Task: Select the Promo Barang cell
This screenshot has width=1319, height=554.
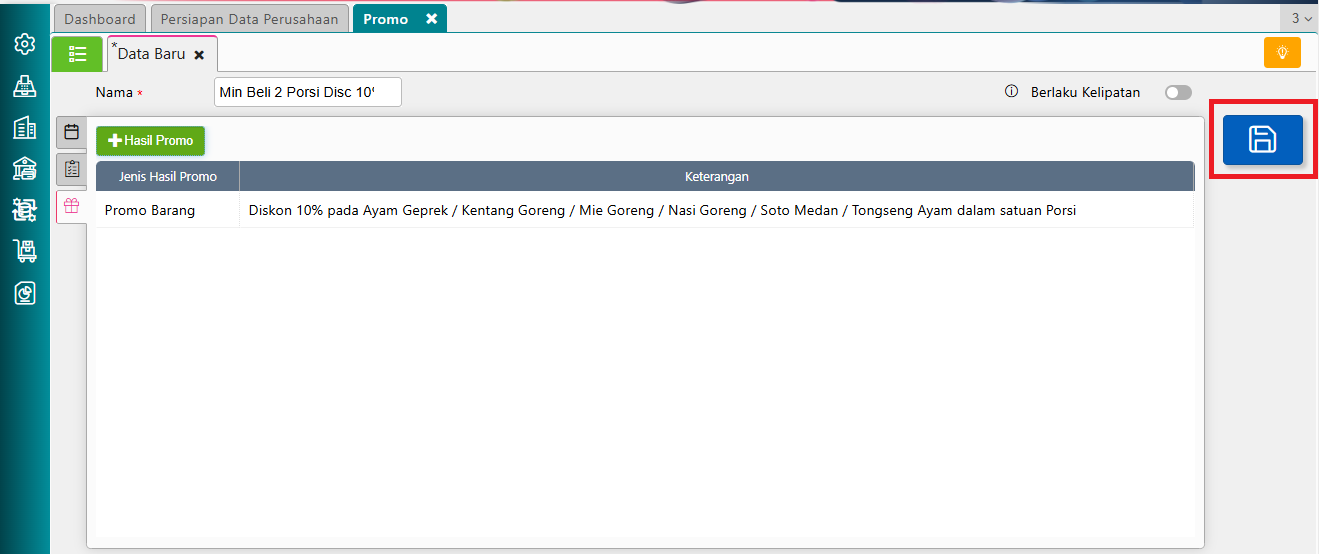Action: point(168,210)
